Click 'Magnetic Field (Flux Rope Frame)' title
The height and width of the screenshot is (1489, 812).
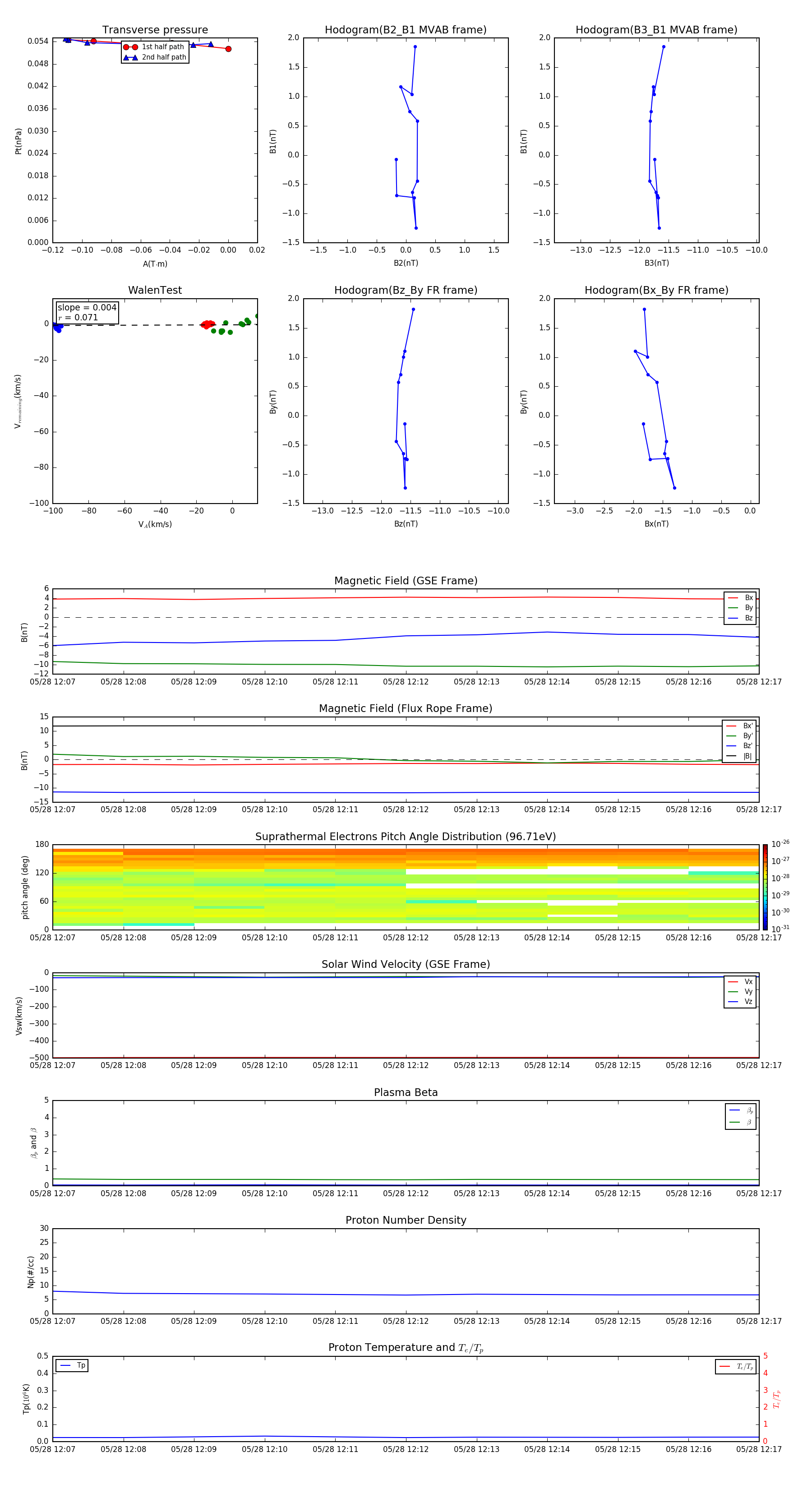[x=406, y=709]
